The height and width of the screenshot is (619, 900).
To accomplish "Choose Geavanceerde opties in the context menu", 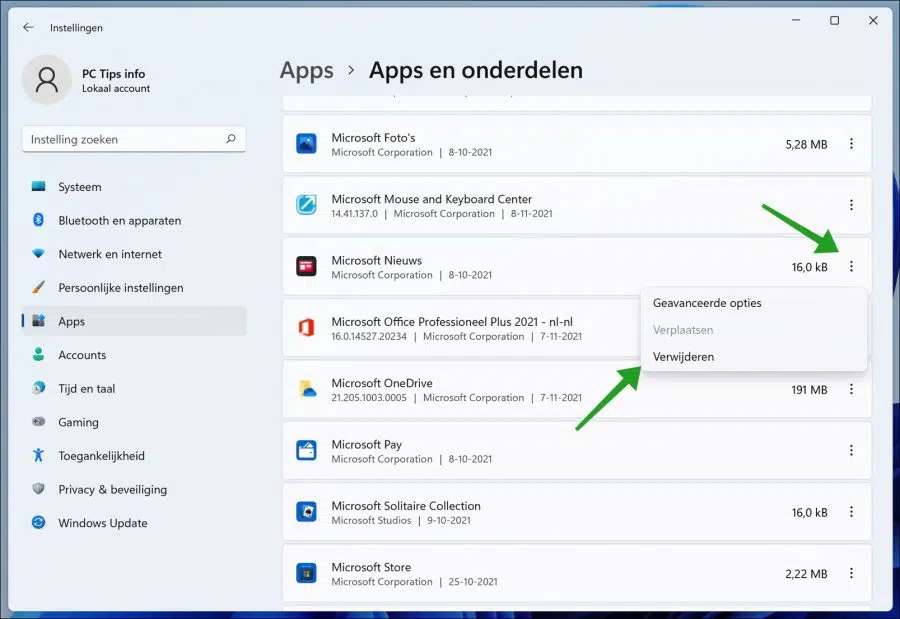I will coord(753,303).
